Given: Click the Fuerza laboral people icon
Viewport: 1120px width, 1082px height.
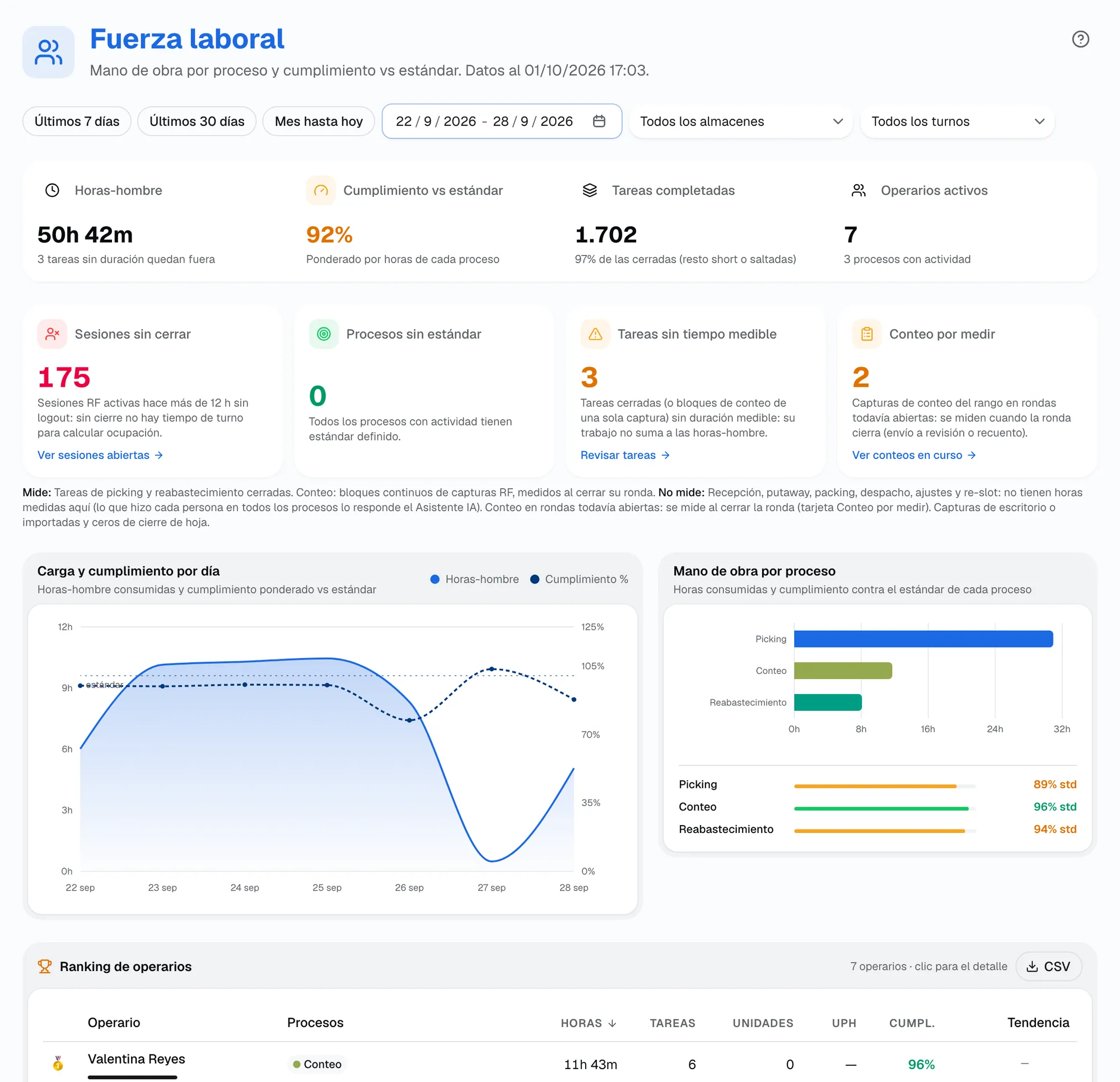Looking at the screenshot, I should click(49, 52).
